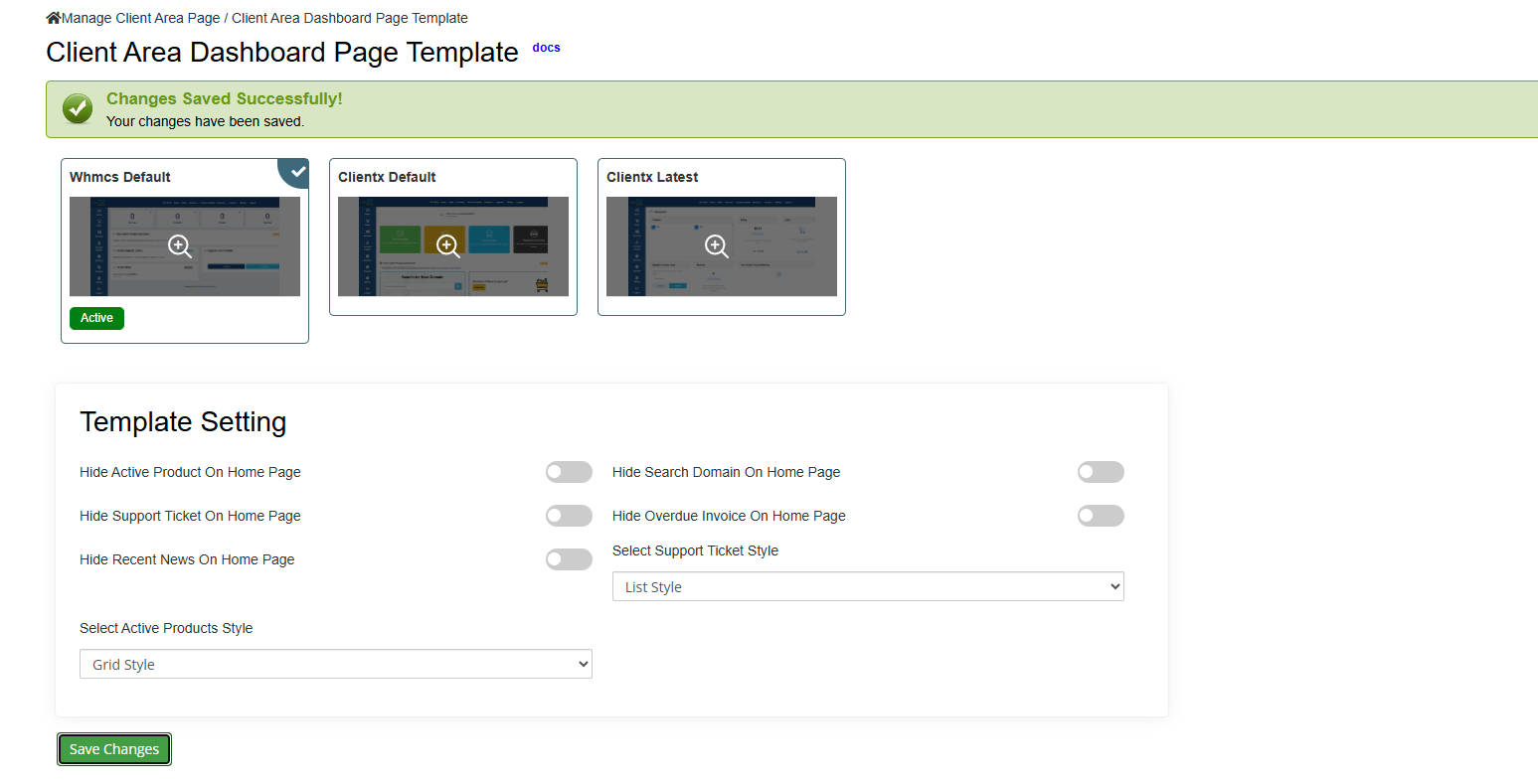This screenshot has width=1538, height=784.
Task: Zoom into the Clientx Default template preview
Action: pos(448,246)
